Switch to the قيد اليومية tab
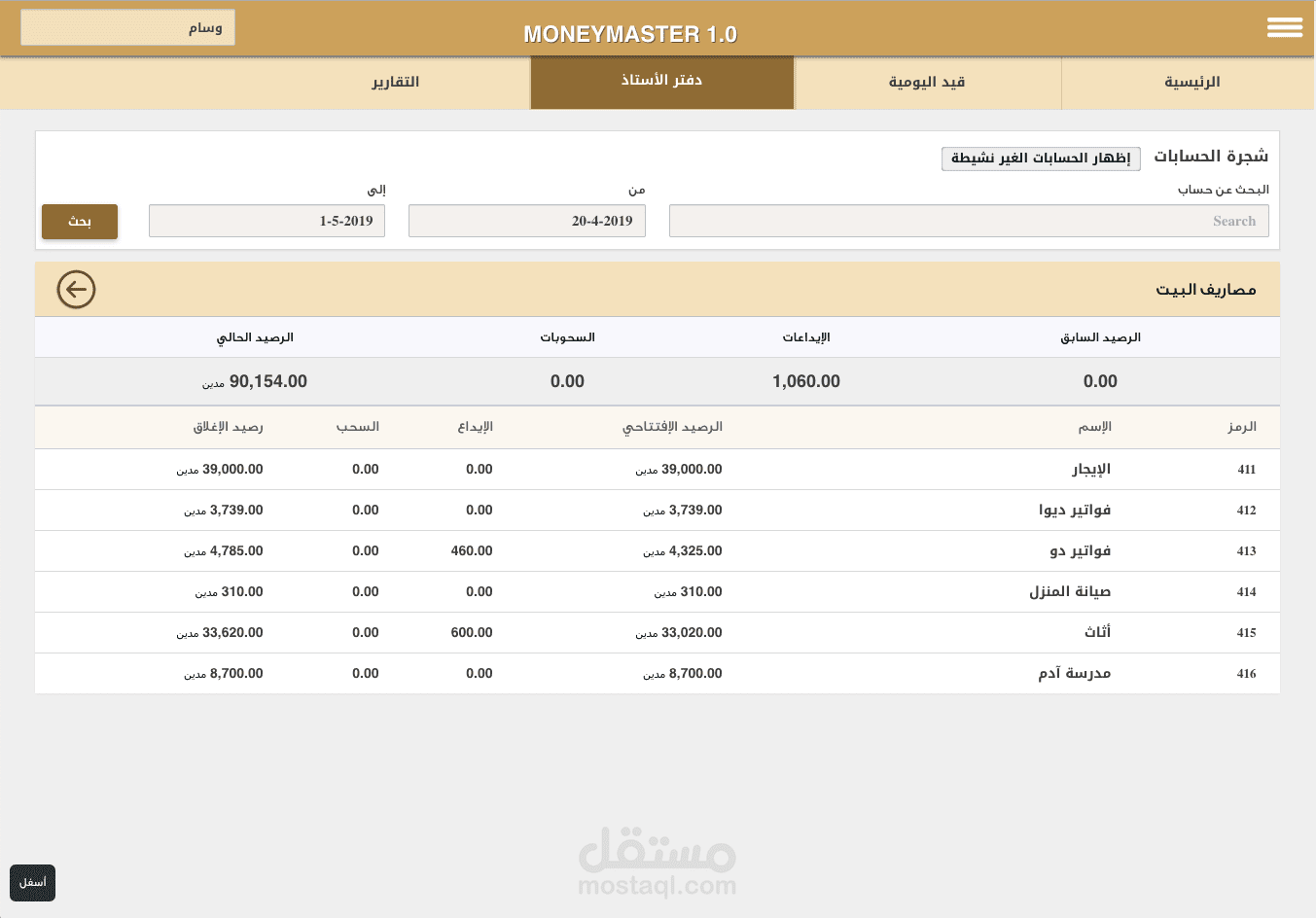Viewport: 1316px width, 918px height. pyautogui.click(x=927, y=83)
